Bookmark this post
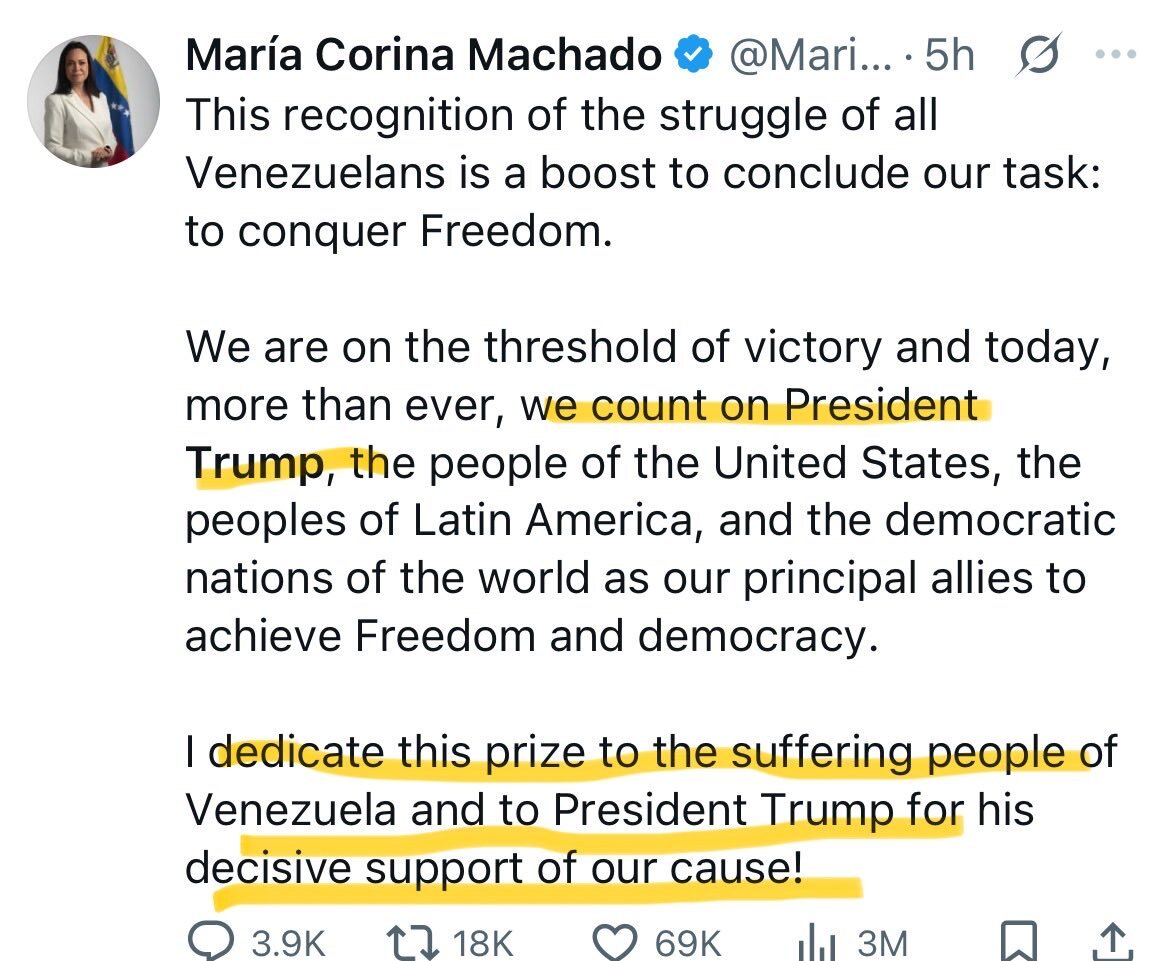 1021,941
